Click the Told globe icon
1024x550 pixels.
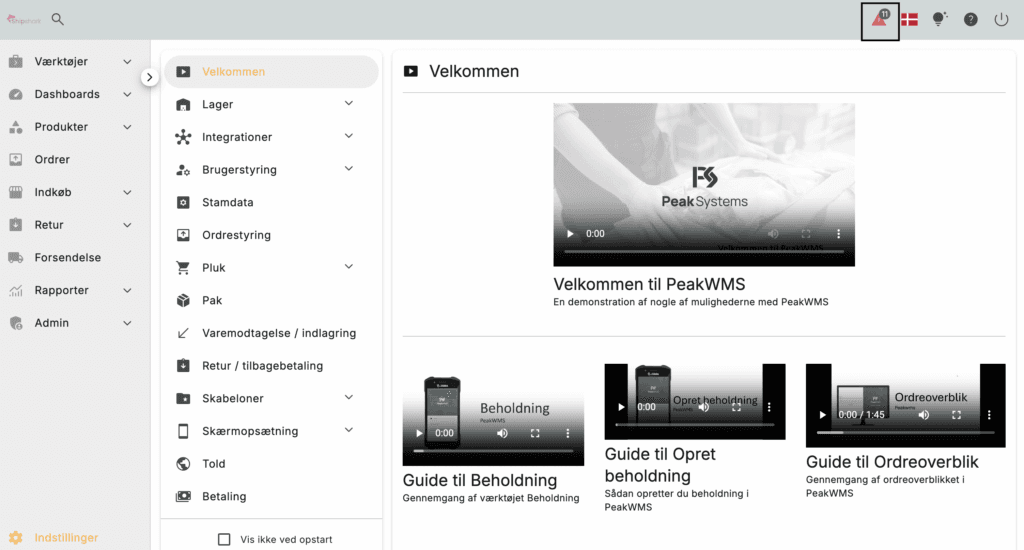[183, 464]
